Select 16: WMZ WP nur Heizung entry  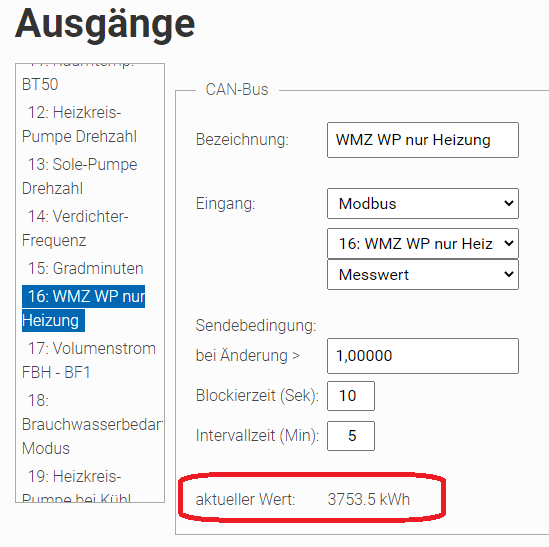click(83, 308)
